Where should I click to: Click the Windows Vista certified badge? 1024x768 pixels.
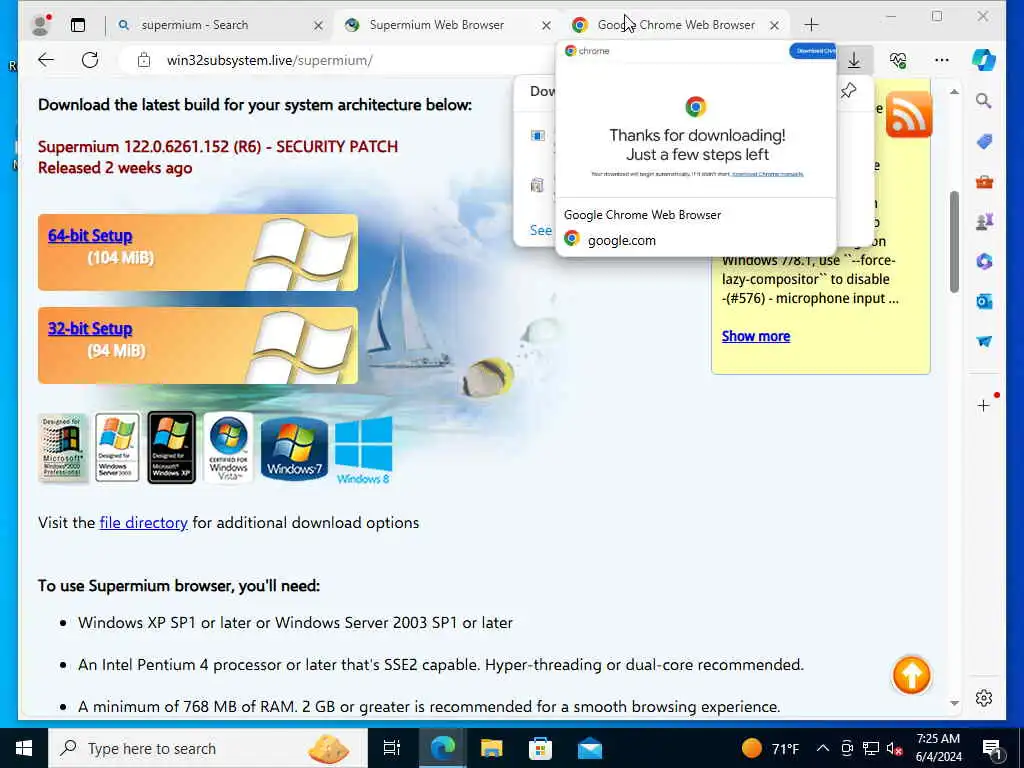coord(228,448)
